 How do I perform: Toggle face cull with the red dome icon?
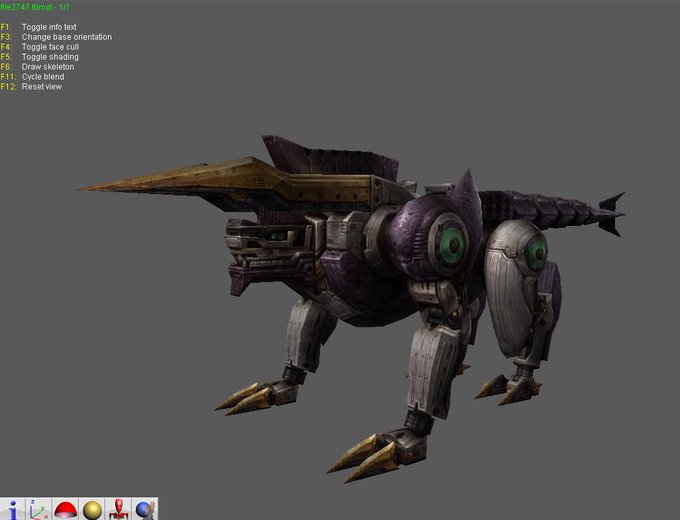tap(65, 509)
